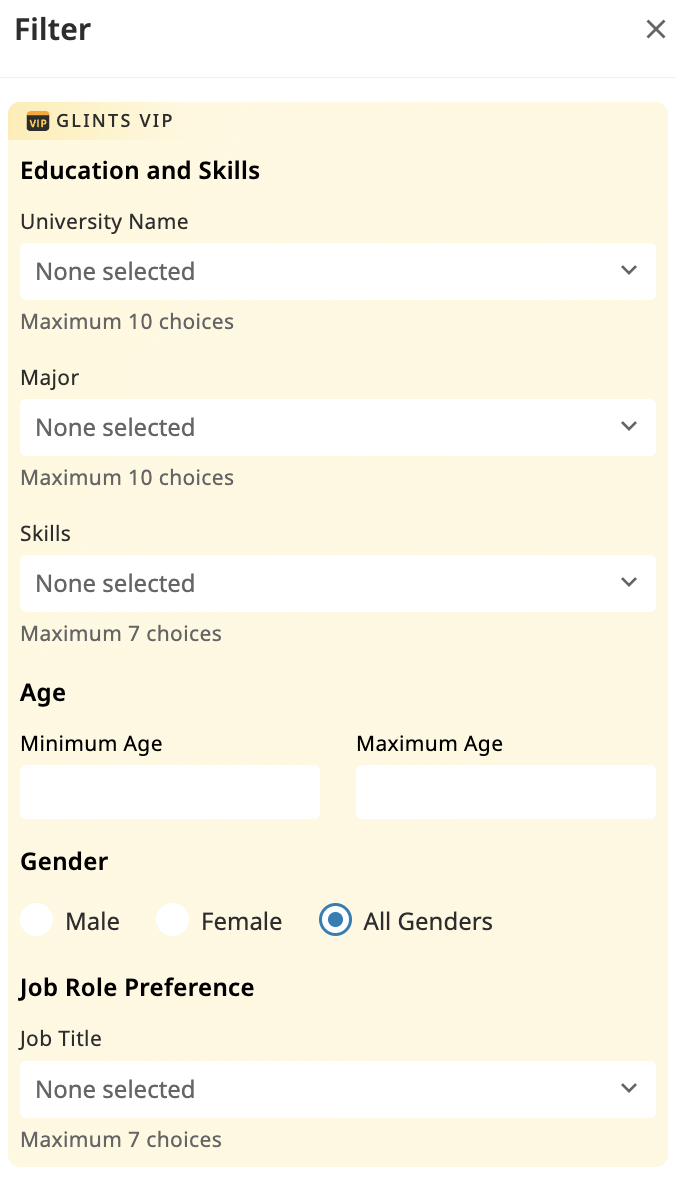Click the Filter heading

coord(52,29)
